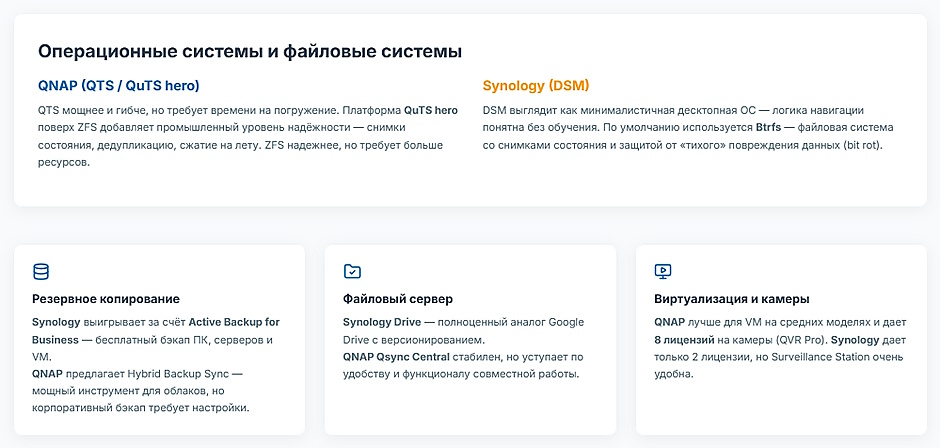The height and width of the screenshot is (448, 940).
Task: Select the QNAP (QTS / QuTS hero) heading
Action: click(119, 86)
